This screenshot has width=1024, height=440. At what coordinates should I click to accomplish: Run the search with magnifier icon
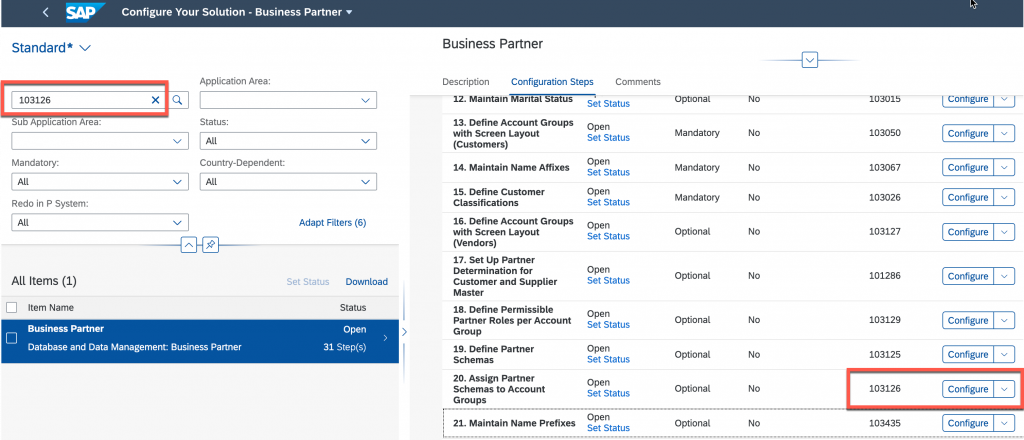point(179,100)
